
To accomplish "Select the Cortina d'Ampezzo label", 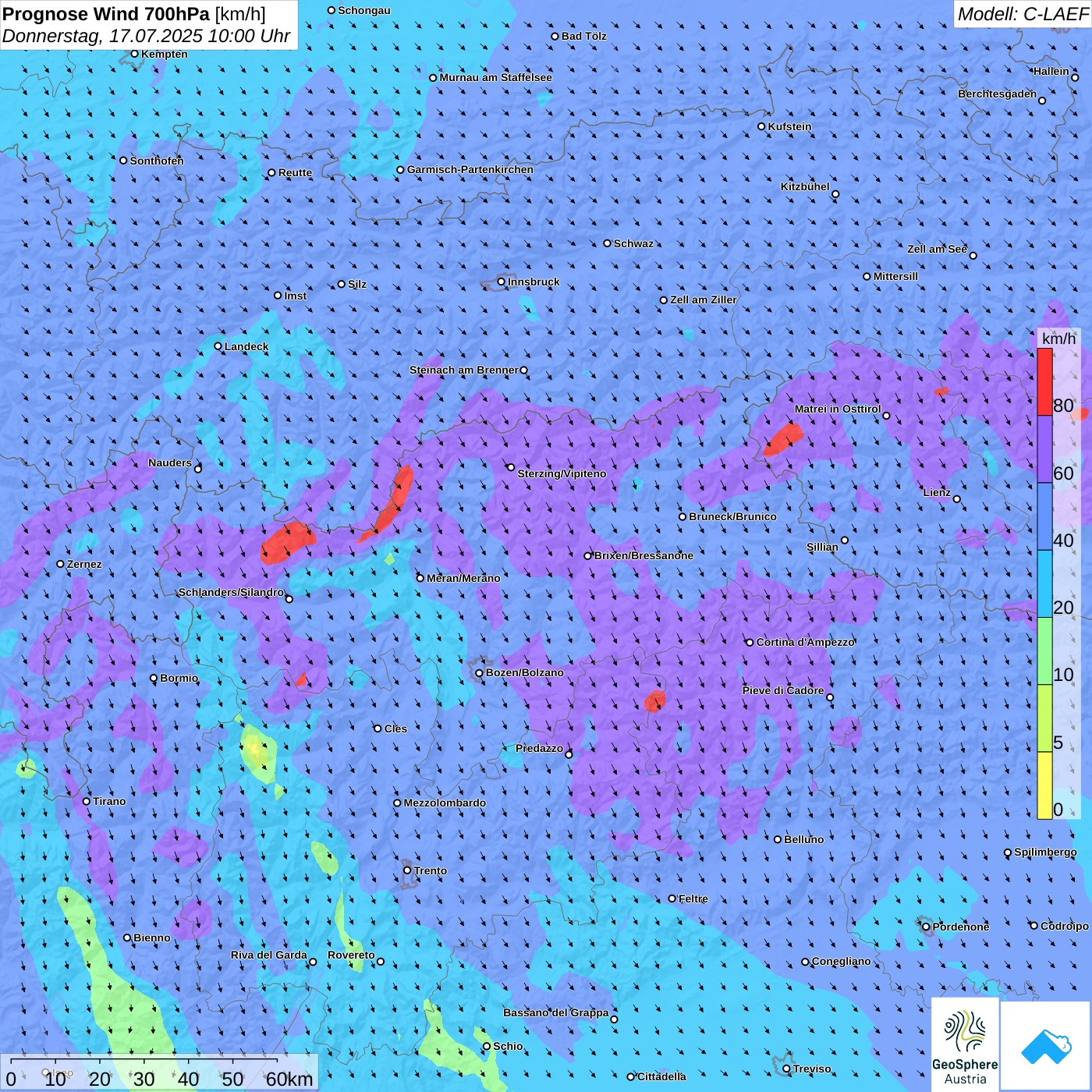I will 806,642.
